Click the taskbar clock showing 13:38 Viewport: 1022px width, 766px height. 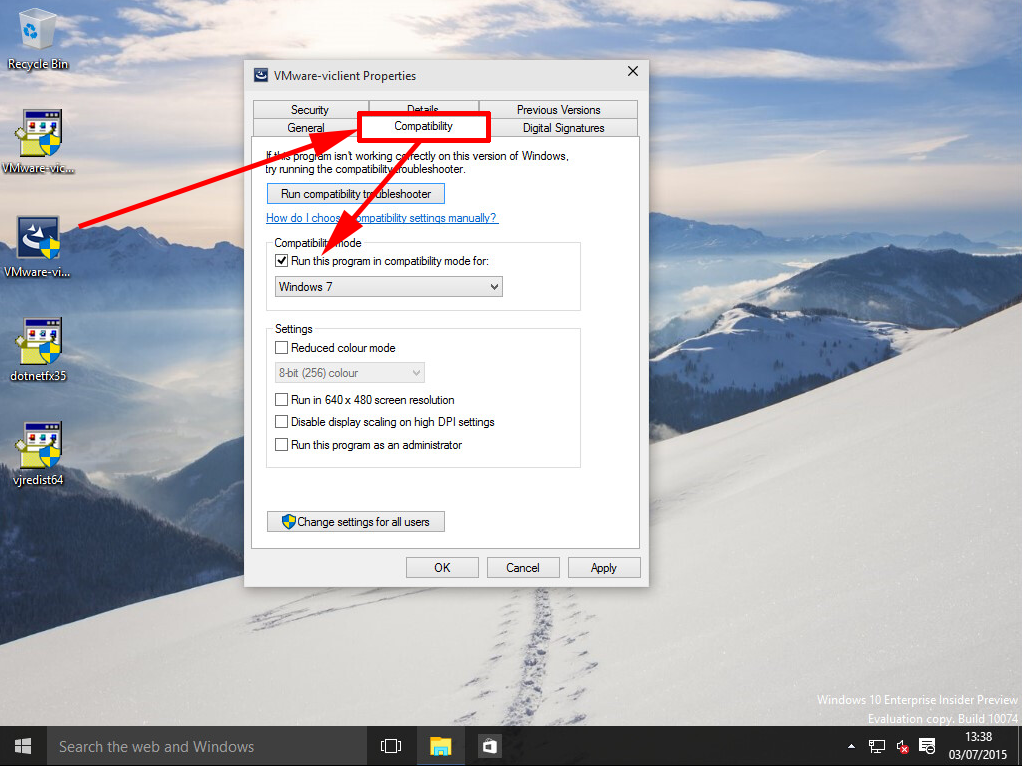click(x=978, y=746)
